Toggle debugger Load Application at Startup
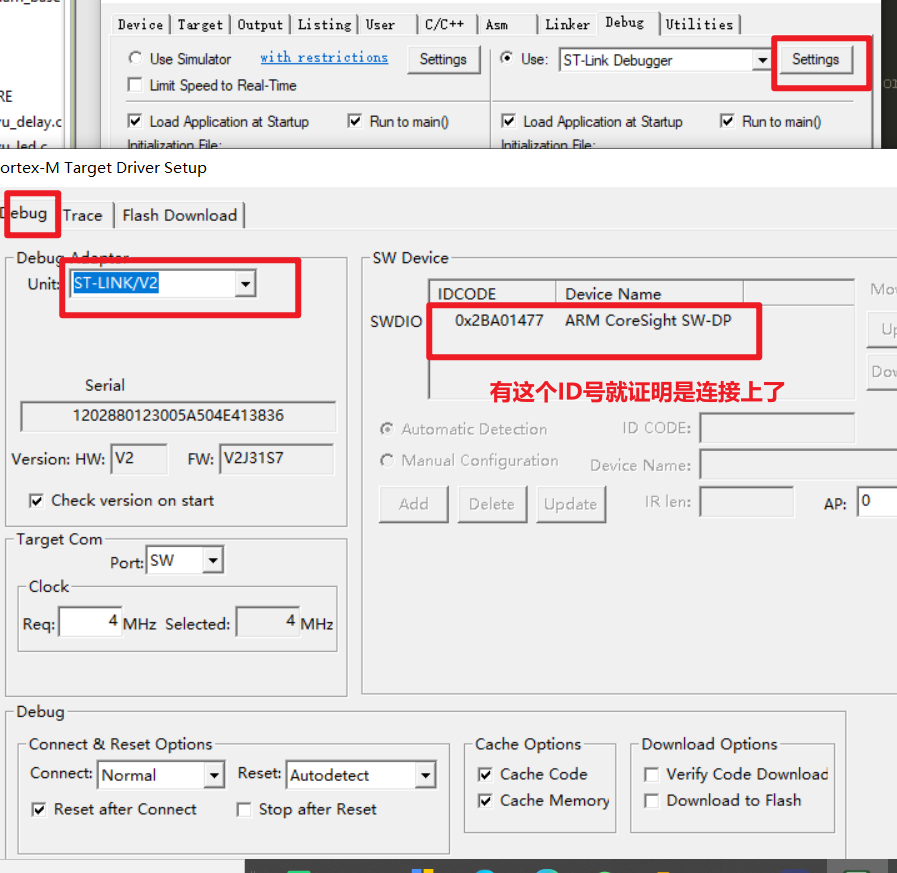This screenshot has width=897, height=873. (508, 121)
